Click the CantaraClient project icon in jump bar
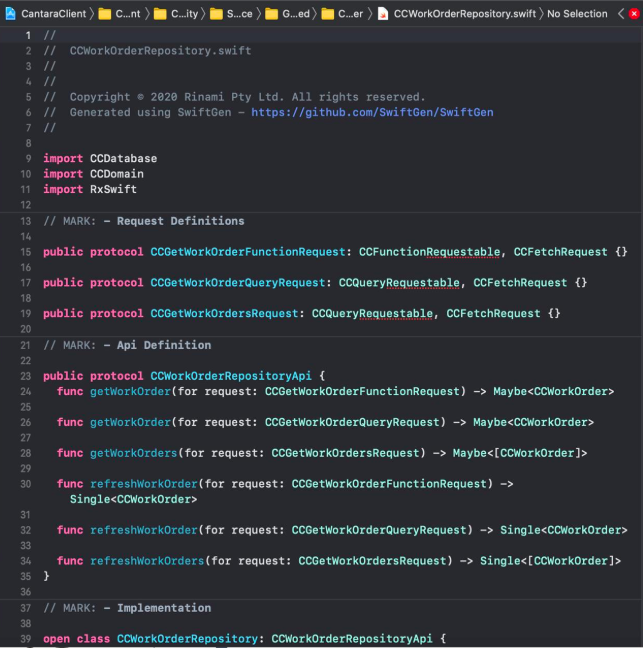Image resolution: width=643 pixels, height=648 pixels. [10, 13]
